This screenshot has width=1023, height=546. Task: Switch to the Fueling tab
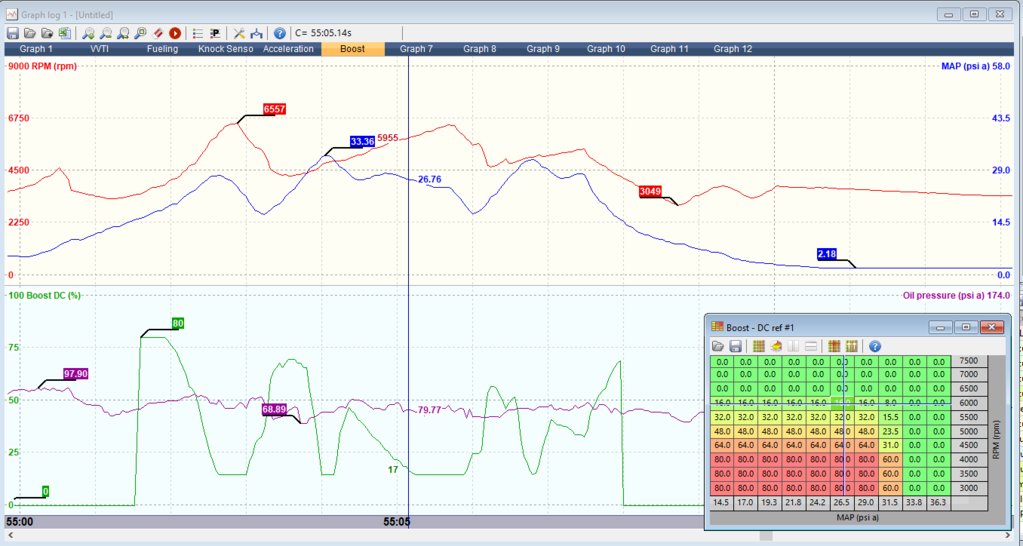coord(162,49)
